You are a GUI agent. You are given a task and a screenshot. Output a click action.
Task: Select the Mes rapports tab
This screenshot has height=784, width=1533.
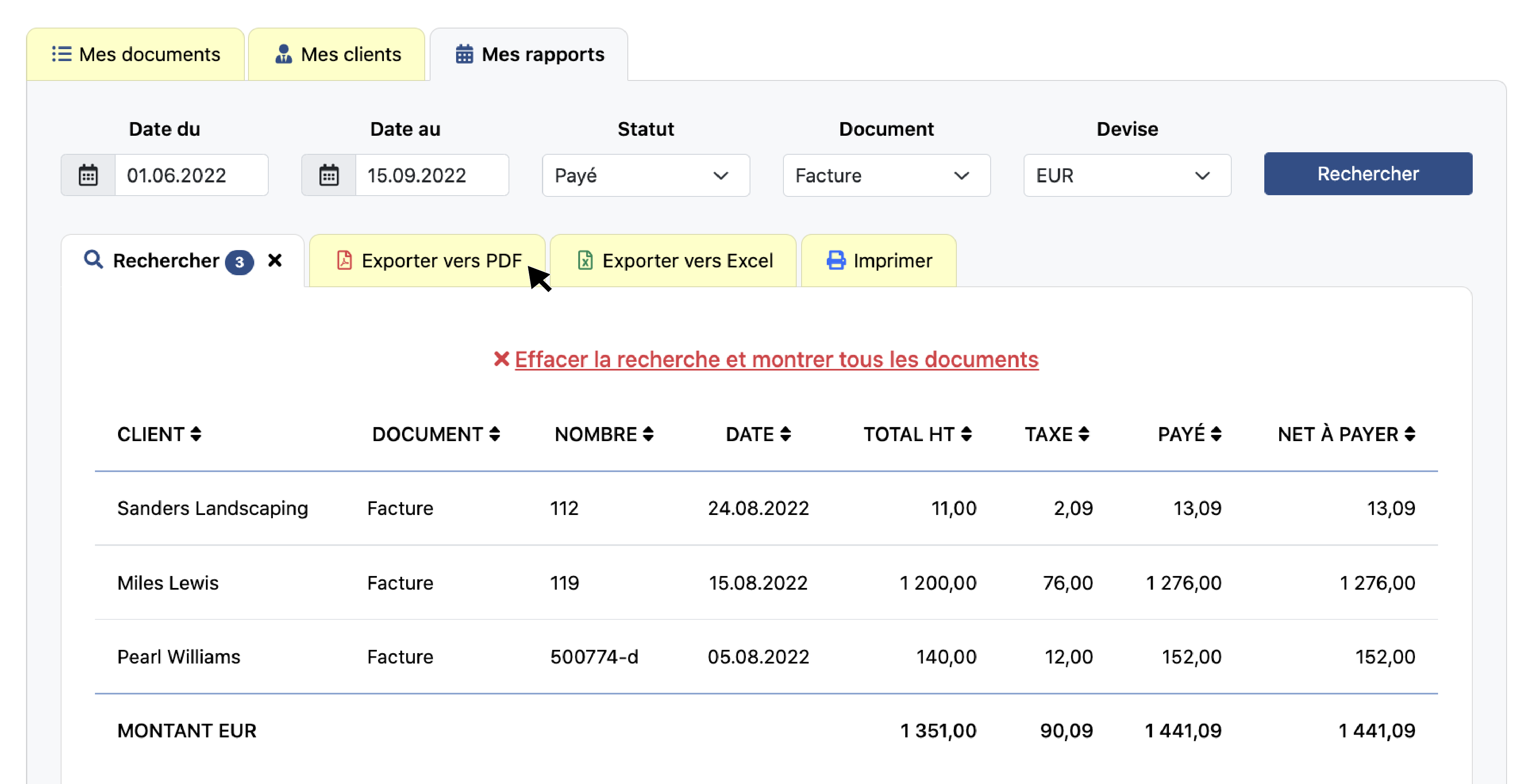[529, 54]
